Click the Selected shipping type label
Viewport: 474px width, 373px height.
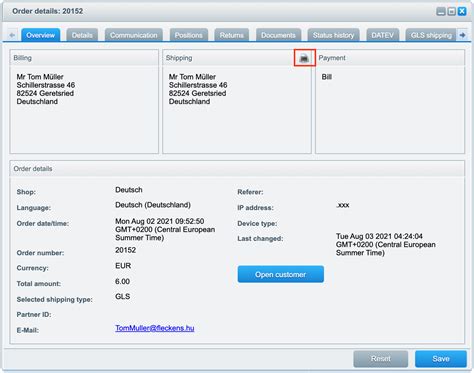point(55,300)
